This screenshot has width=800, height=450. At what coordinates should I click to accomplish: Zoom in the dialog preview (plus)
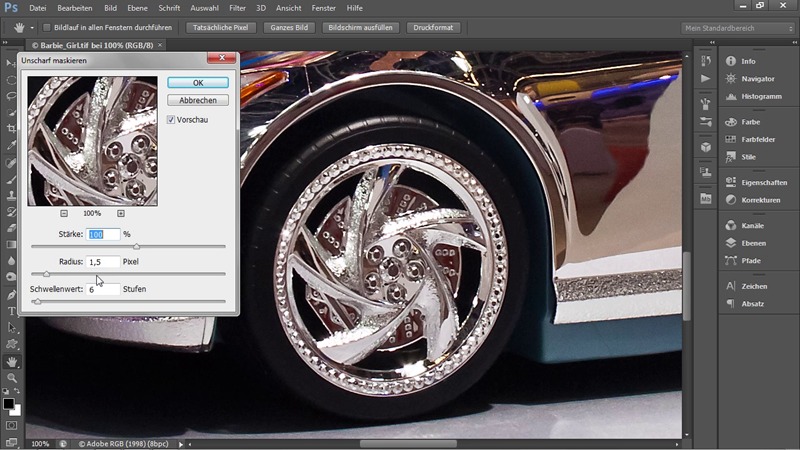(121, 213)
